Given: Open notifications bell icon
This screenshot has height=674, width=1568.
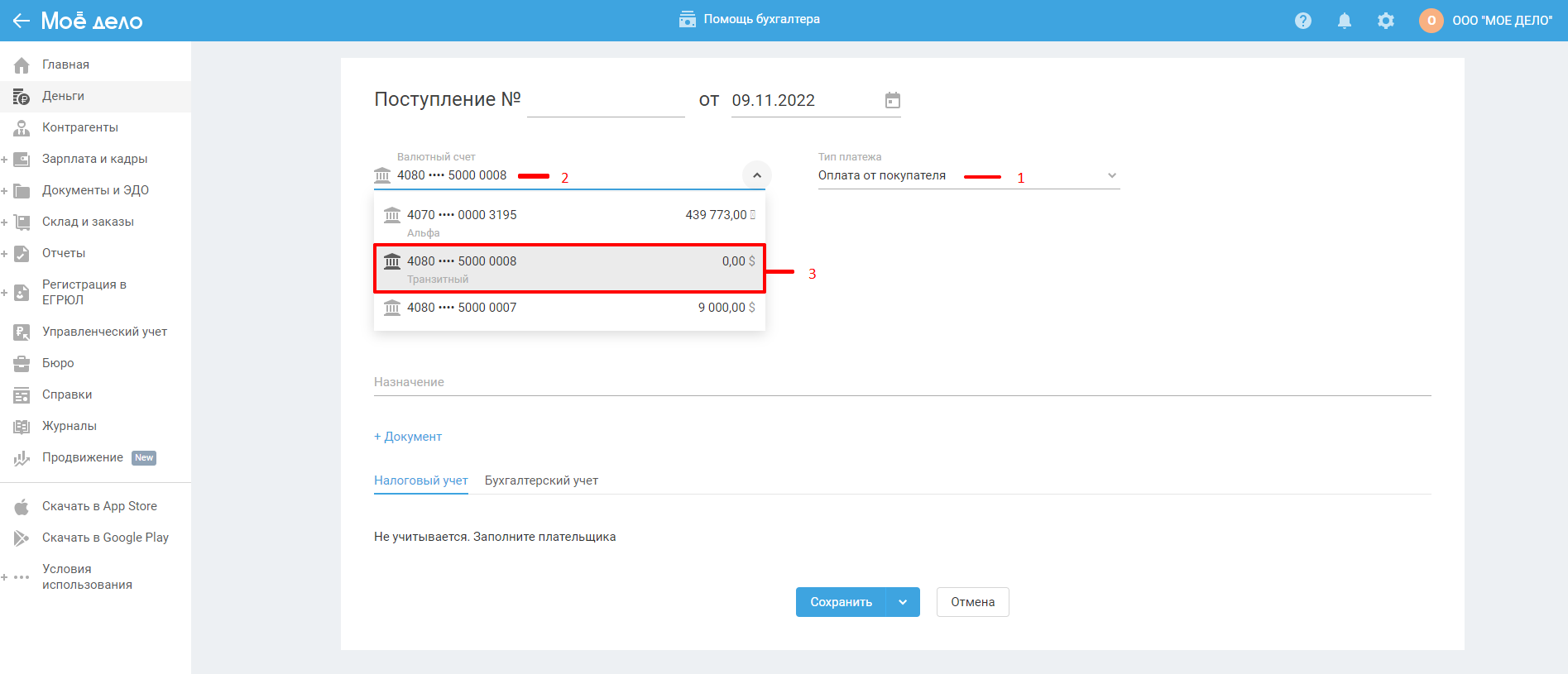Looking at the screenshot, I should (1344, 21).
